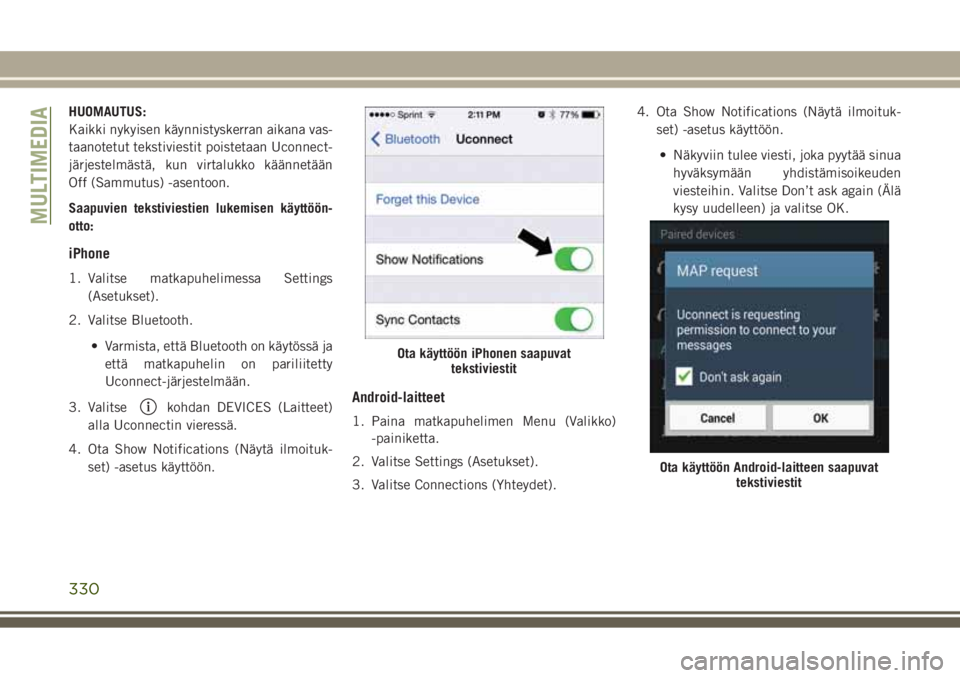Viewport: 960px width, 678px height.
Task: Click the iPhone battery icon in status bar
Action: [x=591, y=115]
